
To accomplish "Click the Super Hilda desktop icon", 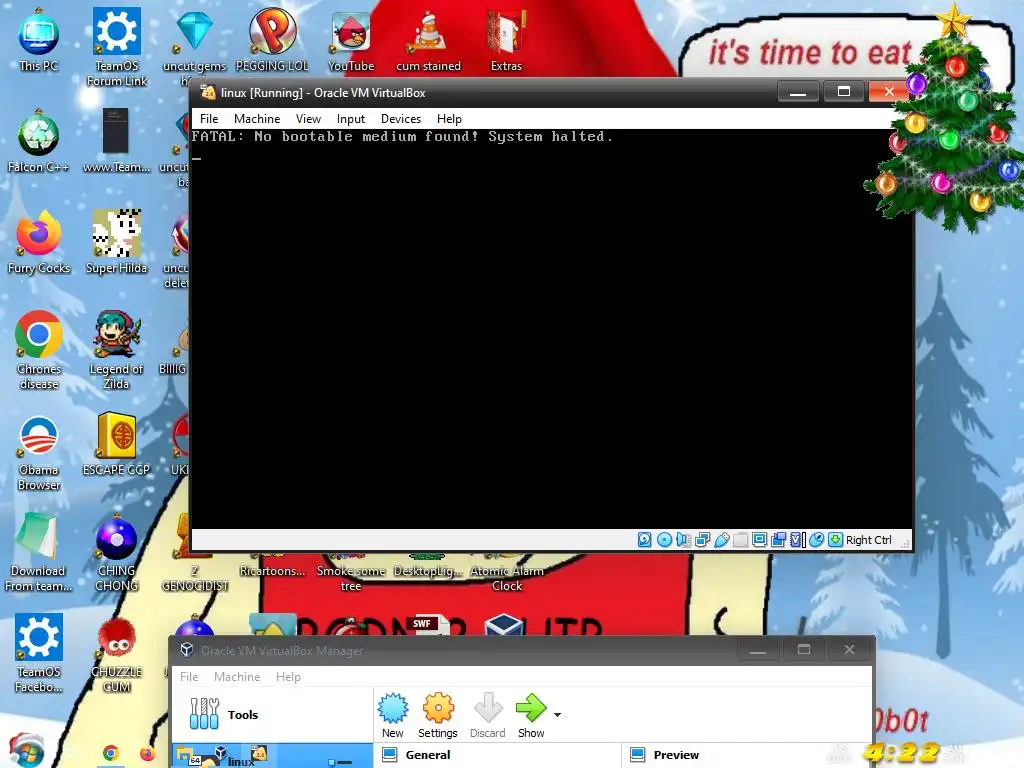I will (116, 242).
